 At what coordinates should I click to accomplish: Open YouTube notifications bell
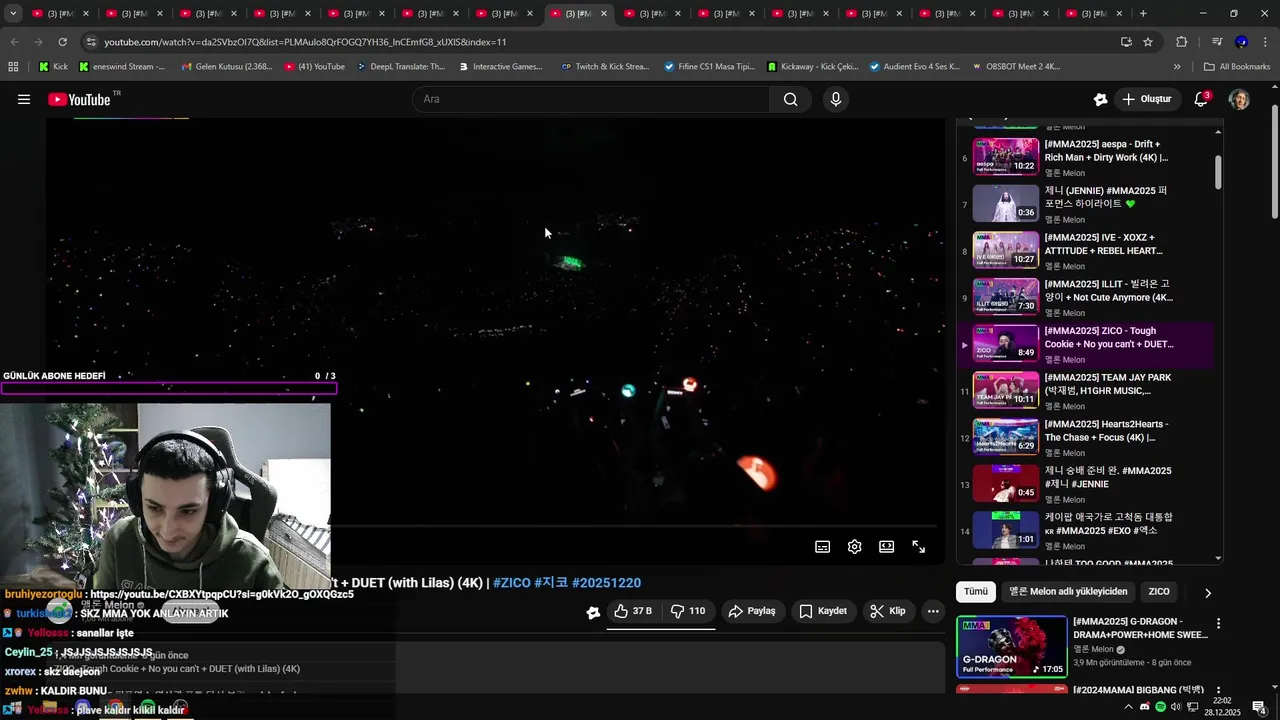pyautogui.click(x=1201, y=99)
